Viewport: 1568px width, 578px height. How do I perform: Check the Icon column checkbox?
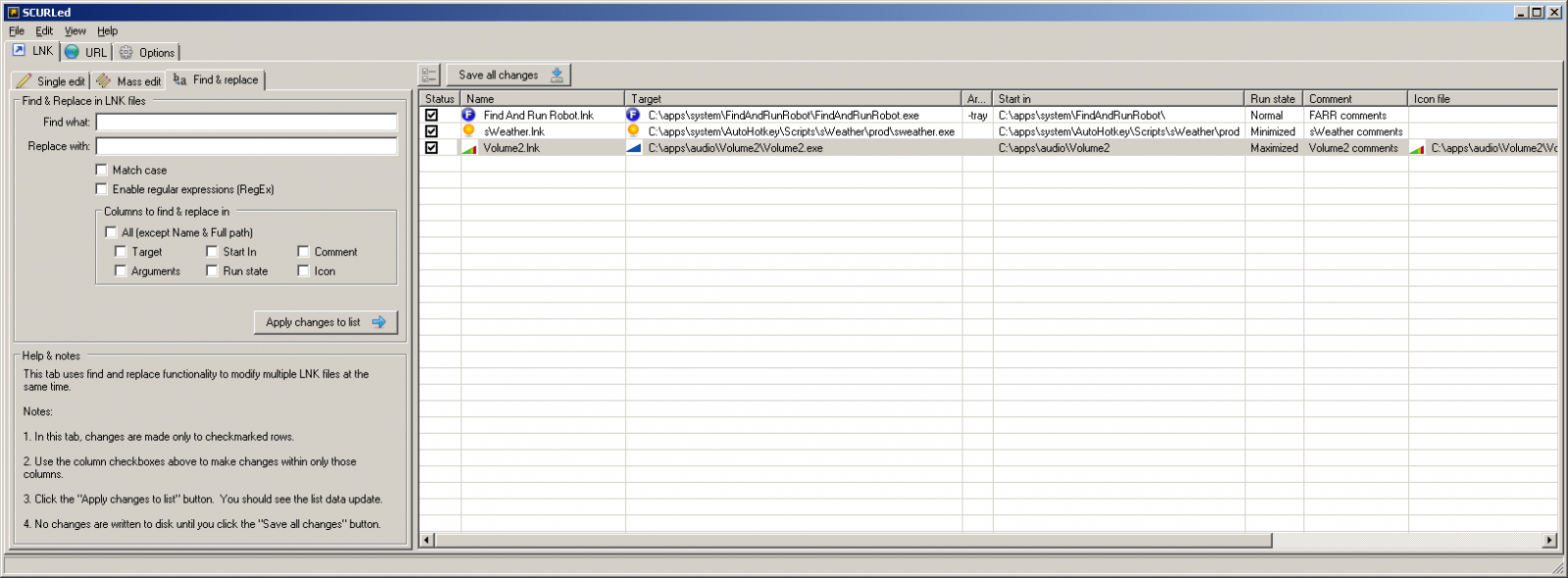[x=303, y=271]
